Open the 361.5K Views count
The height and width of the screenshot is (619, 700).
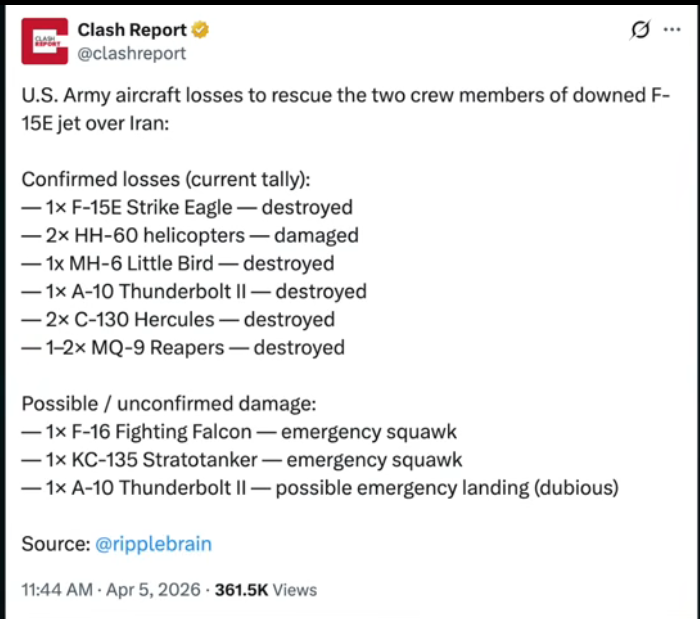(266, 590)
